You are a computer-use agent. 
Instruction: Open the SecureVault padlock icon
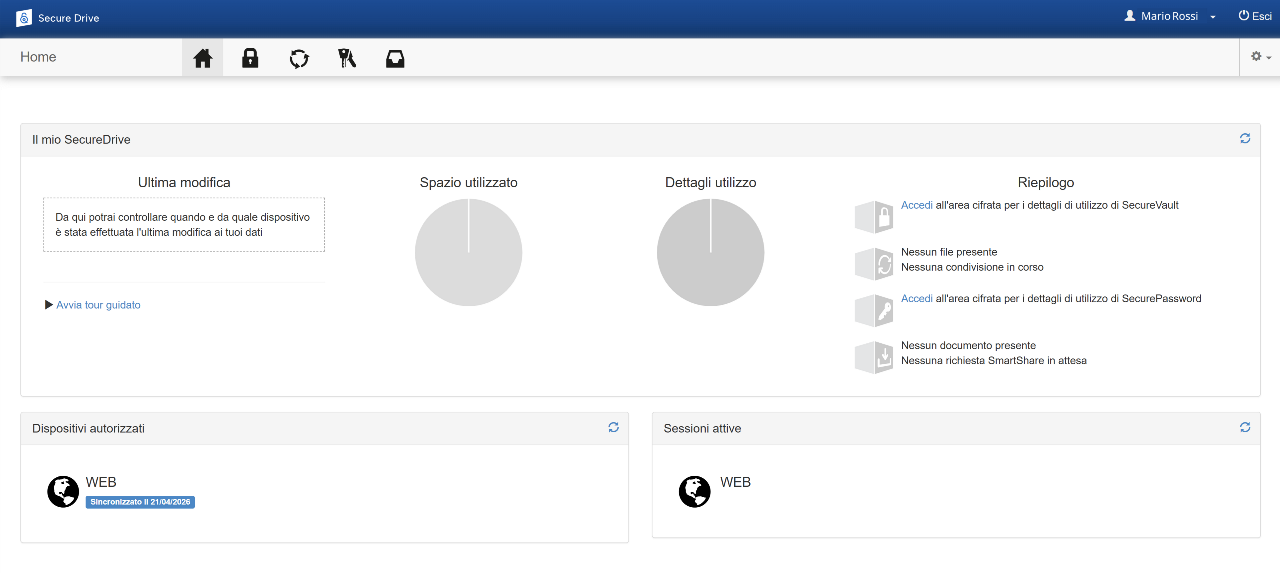coord(250,58)
